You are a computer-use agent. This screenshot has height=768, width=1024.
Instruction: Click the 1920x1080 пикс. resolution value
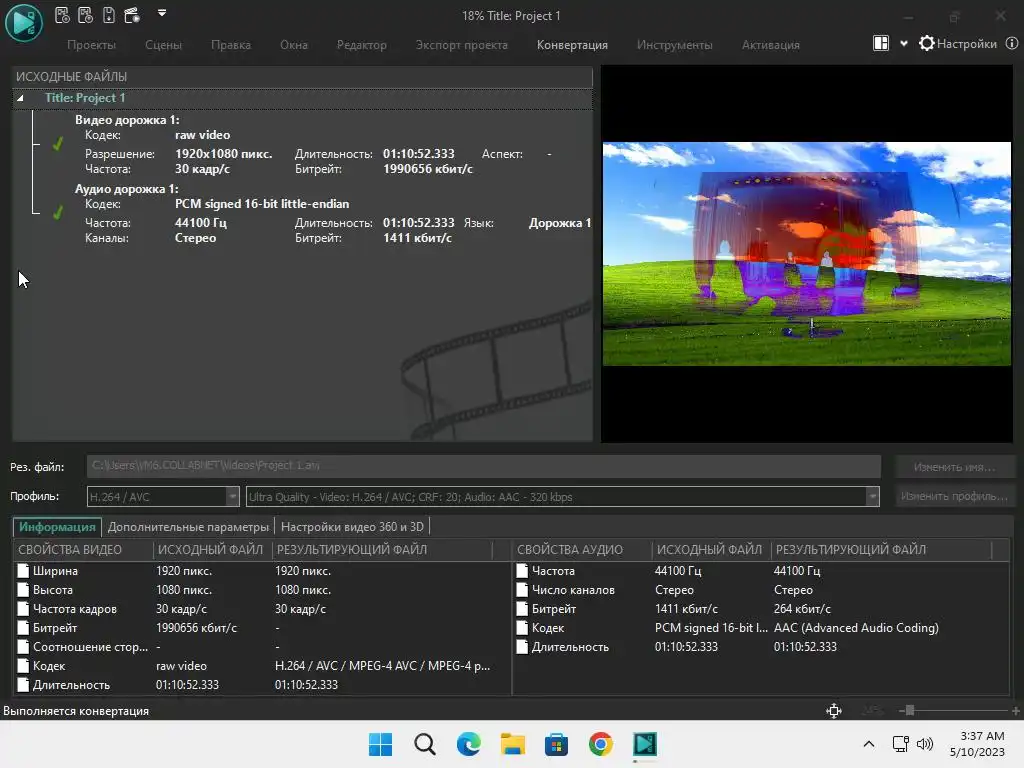click(223, 154)
